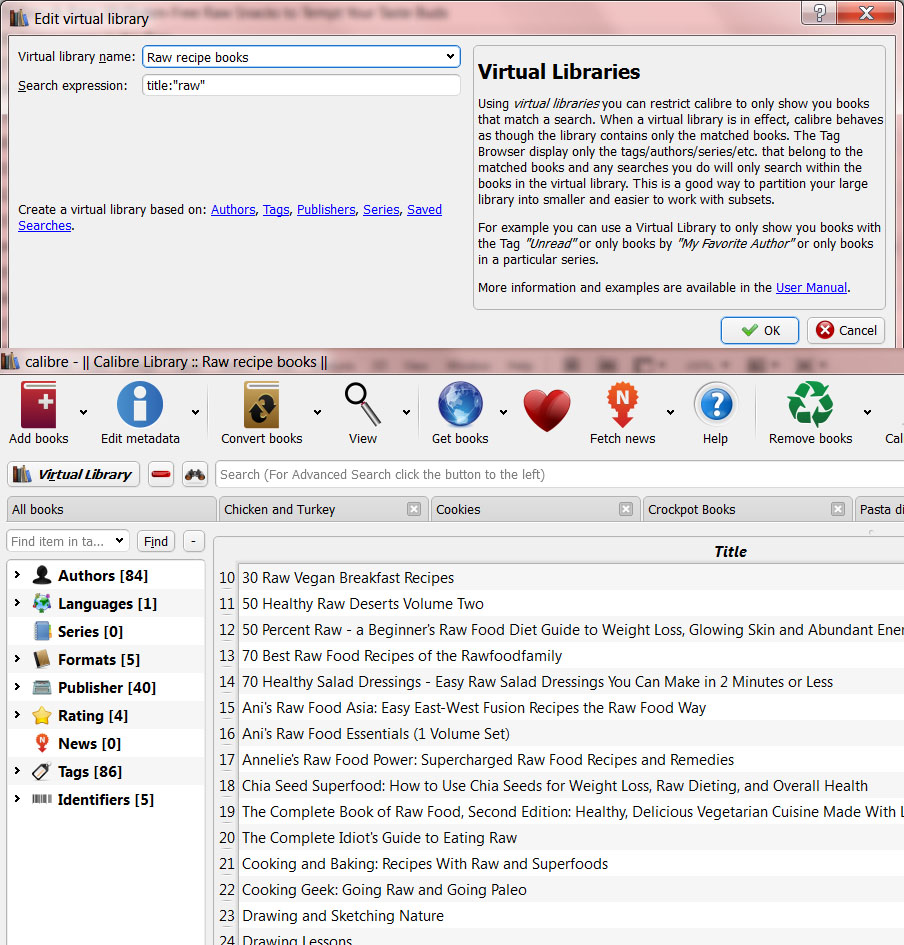The image size is (904, 945).
Task: Click the Search expression input field
Action: [301, 85]
